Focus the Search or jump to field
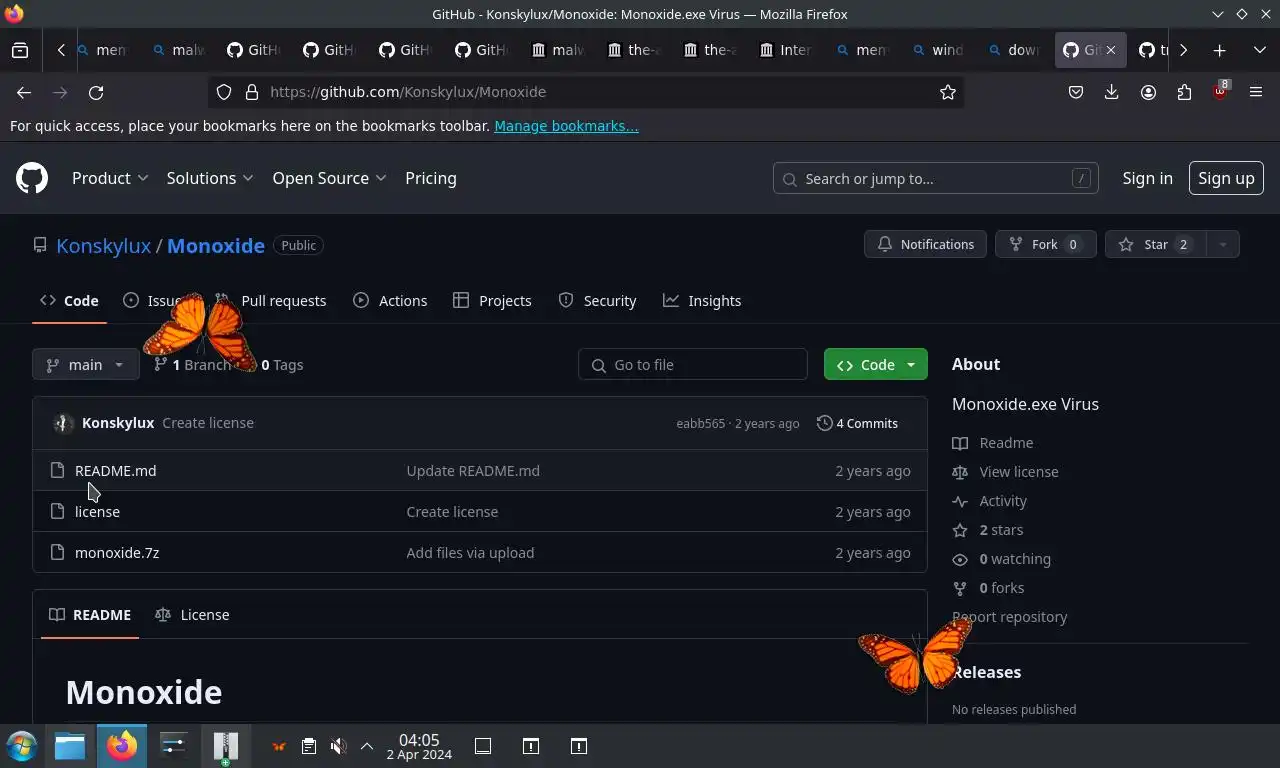Image resolution: width=1280 pixels, height=768 pixels. (x=936, y=178)
